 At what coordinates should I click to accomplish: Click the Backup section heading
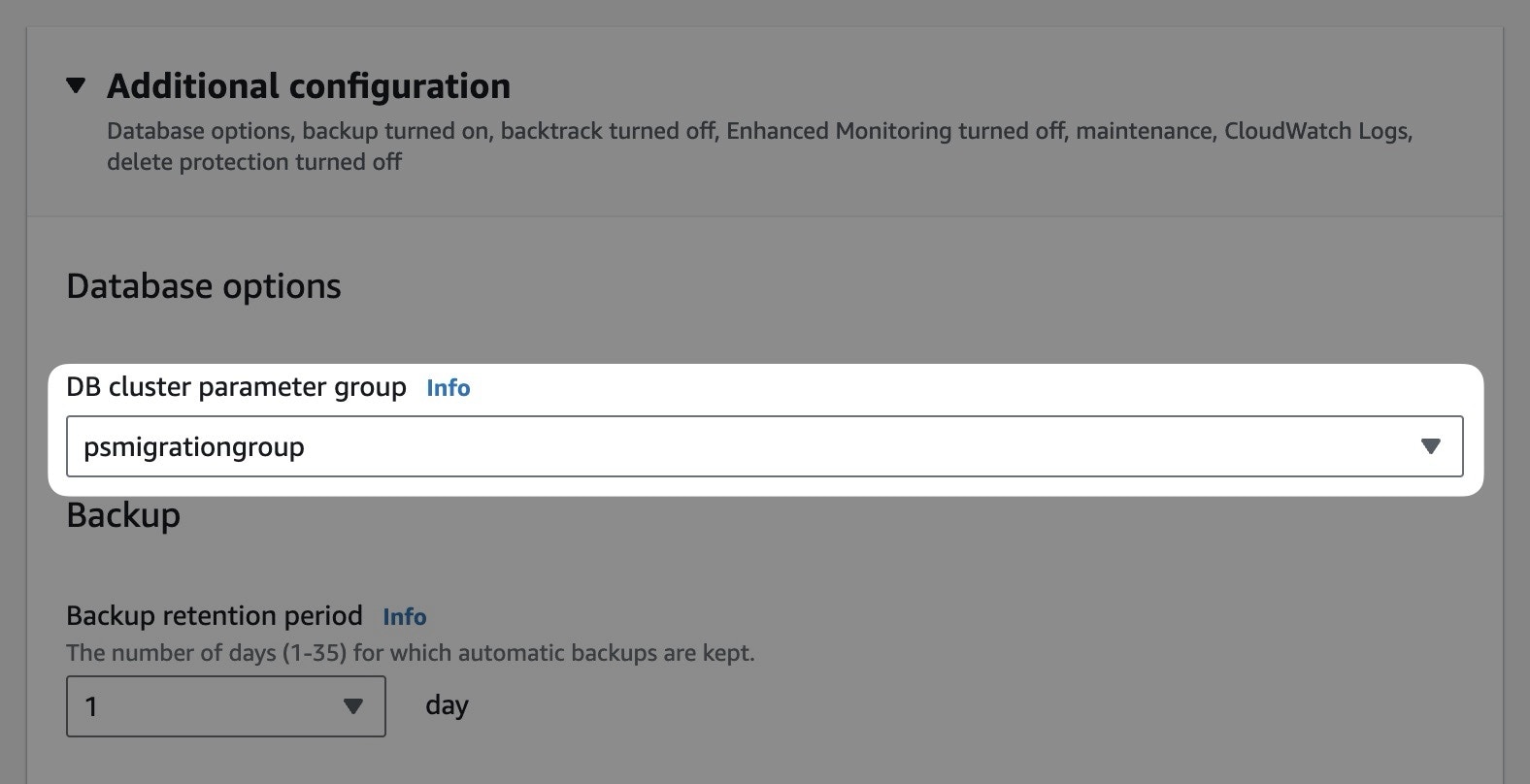tap(122, 515)
